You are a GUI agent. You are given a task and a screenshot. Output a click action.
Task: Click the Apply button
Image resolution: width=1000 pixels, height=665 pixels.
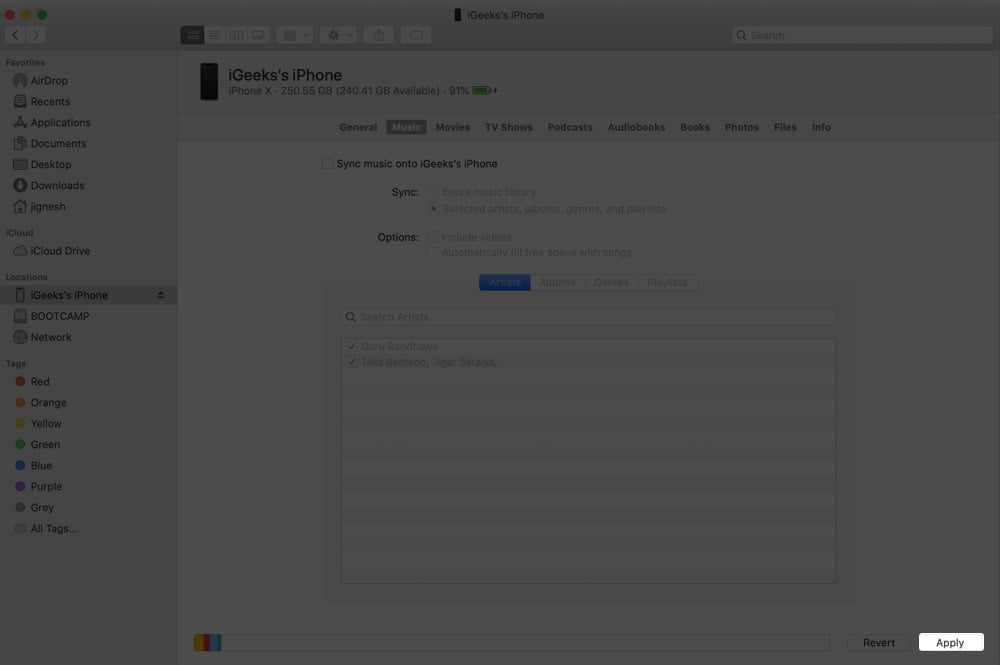click(x=950, y=643)
